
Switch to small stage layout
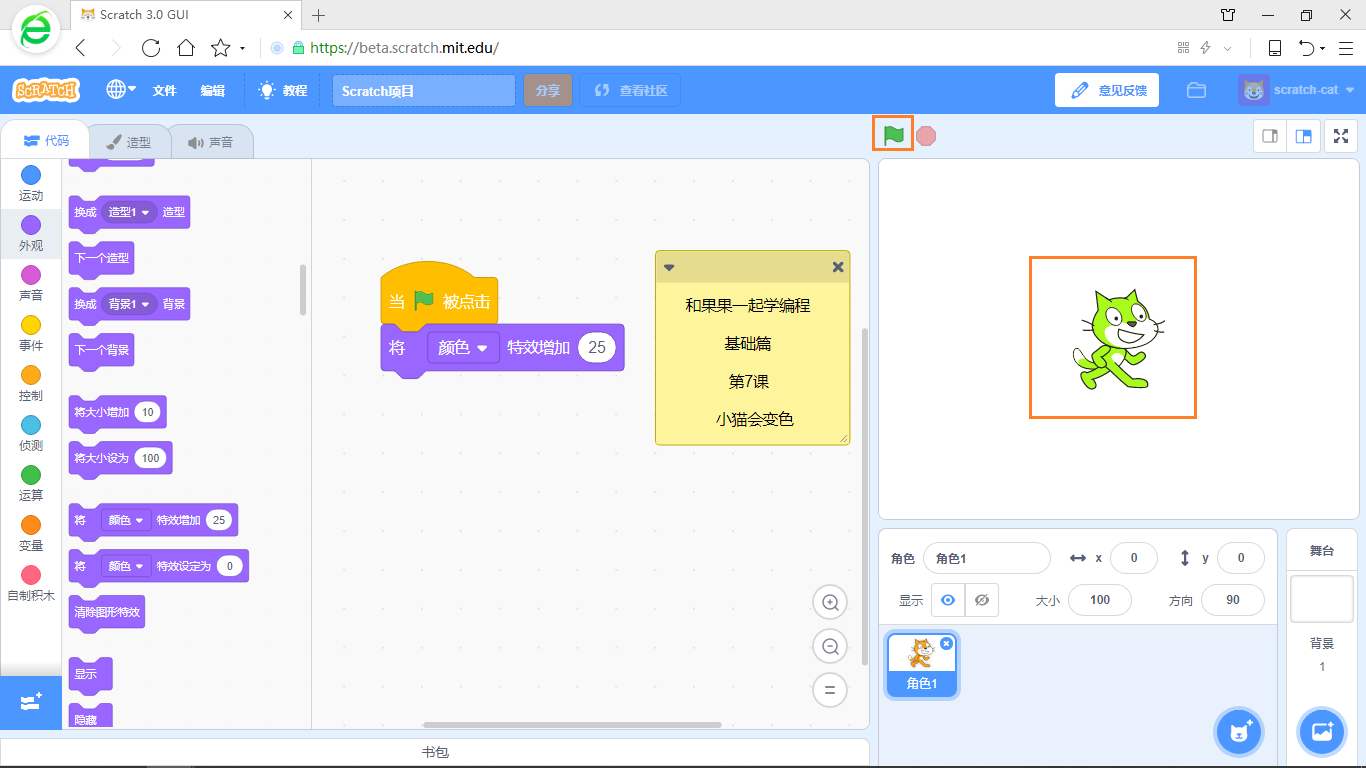pos(1270,136)
